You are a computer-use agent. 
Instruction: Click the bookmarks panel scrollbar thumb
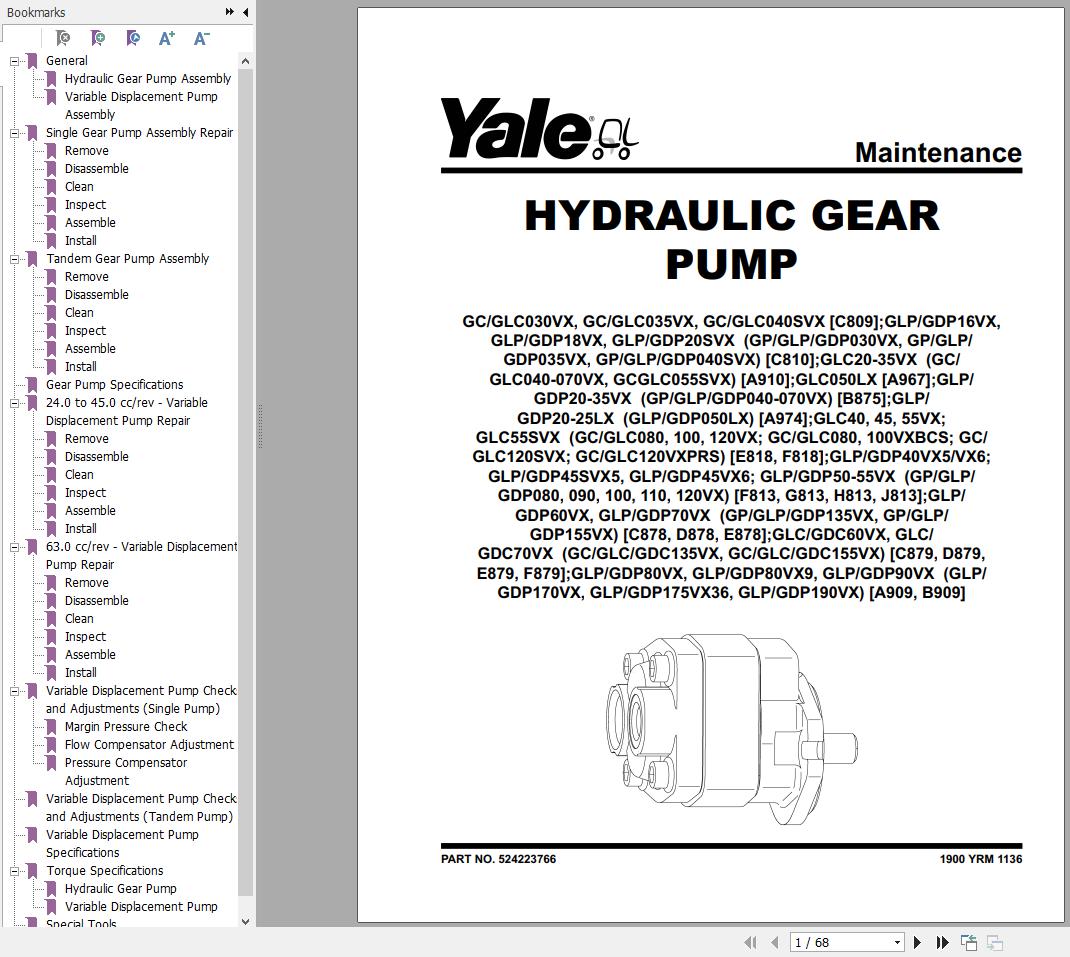246,482
